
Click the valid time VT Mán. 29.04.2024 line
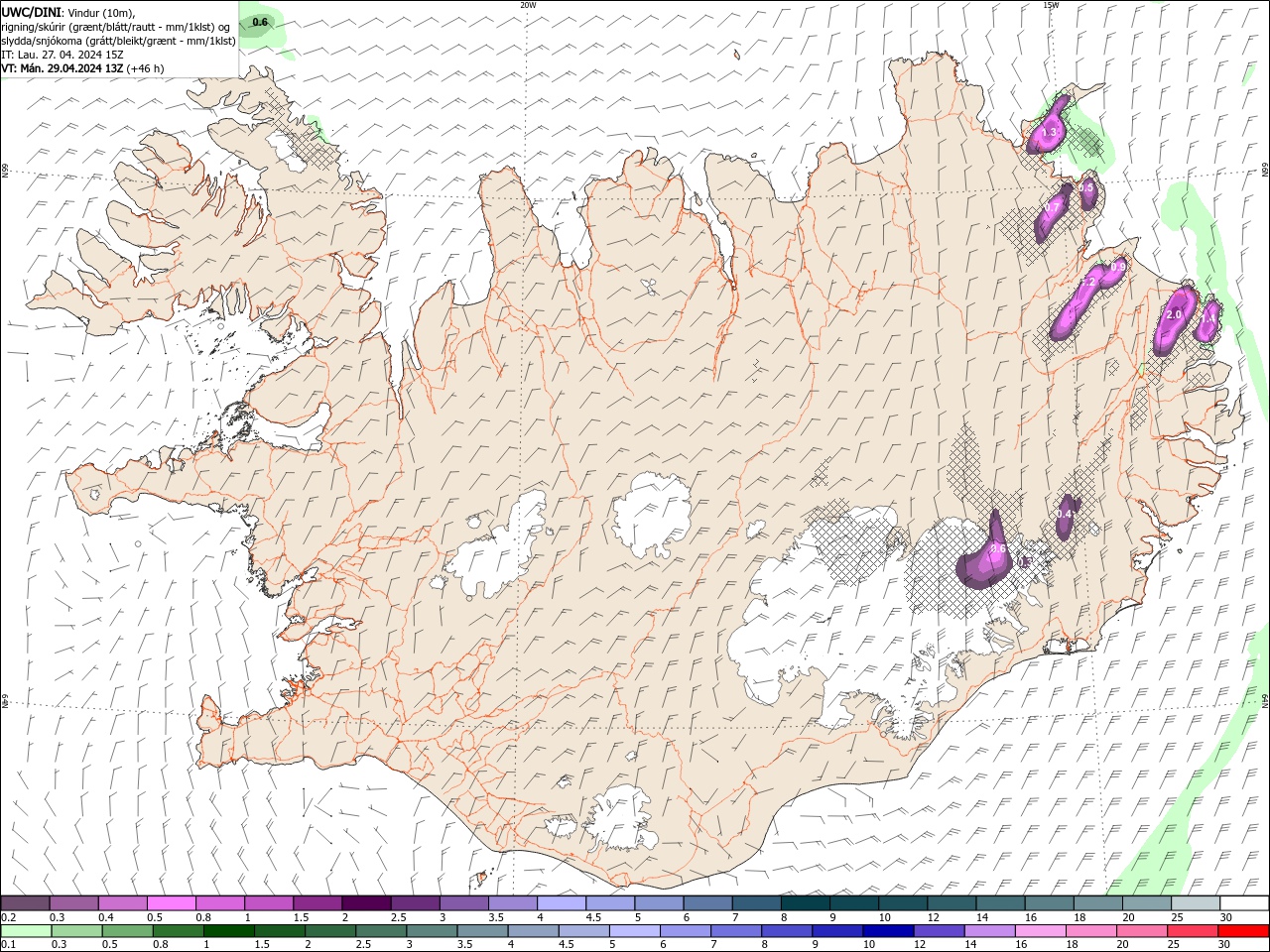[82, 68]
